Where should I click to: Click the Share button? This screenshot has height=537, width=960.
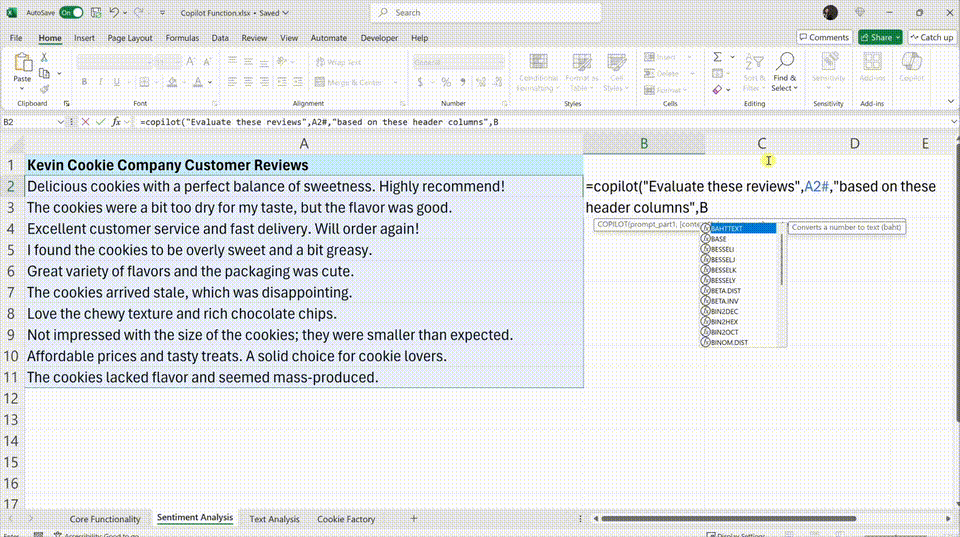(x=876, y=37)
